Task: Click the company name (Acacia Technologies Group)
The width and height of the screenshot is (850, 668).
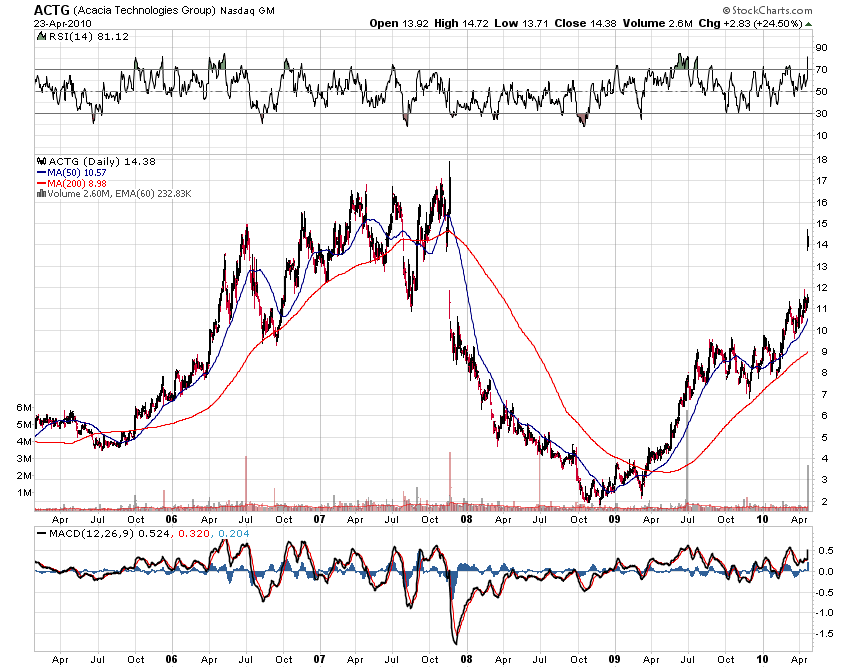Action: point(144,10)
